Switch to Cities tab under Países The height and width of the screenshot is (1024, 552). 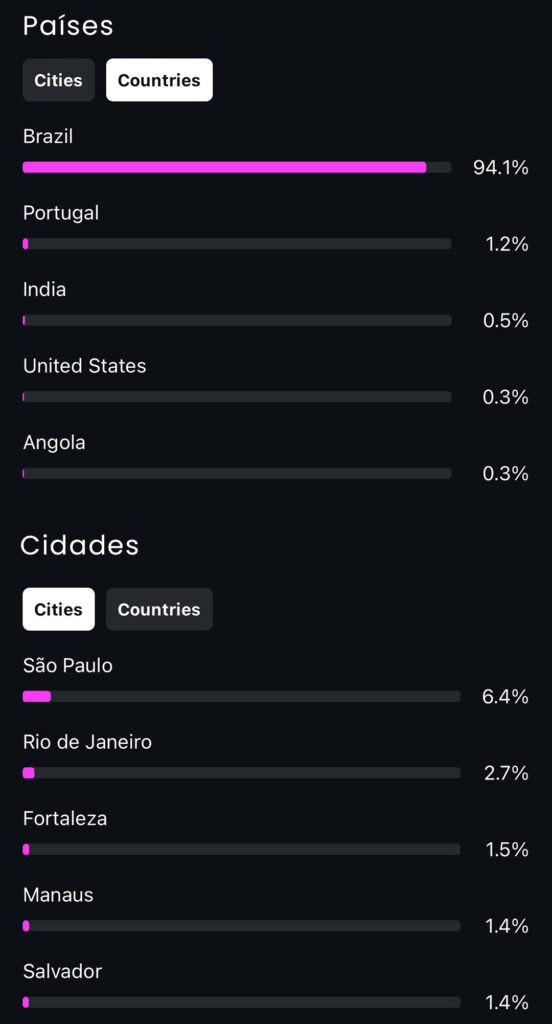coord(59,80)
